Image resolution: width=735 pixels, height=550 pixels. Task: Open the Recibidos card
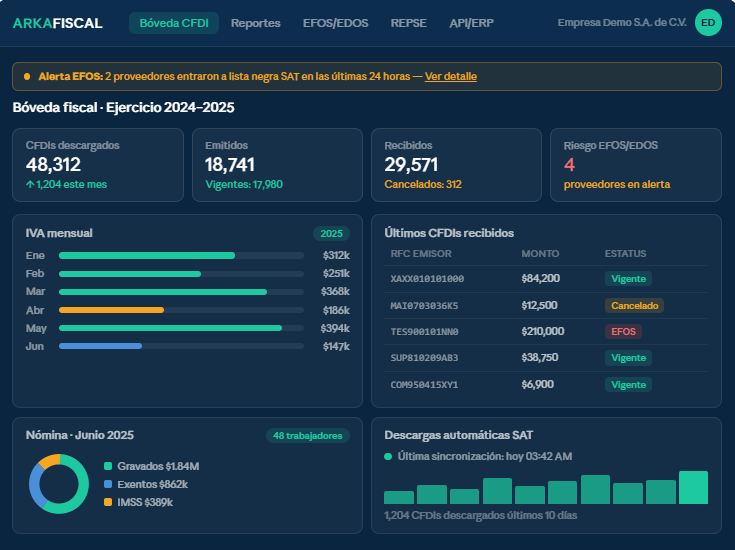tap(457, 165)
